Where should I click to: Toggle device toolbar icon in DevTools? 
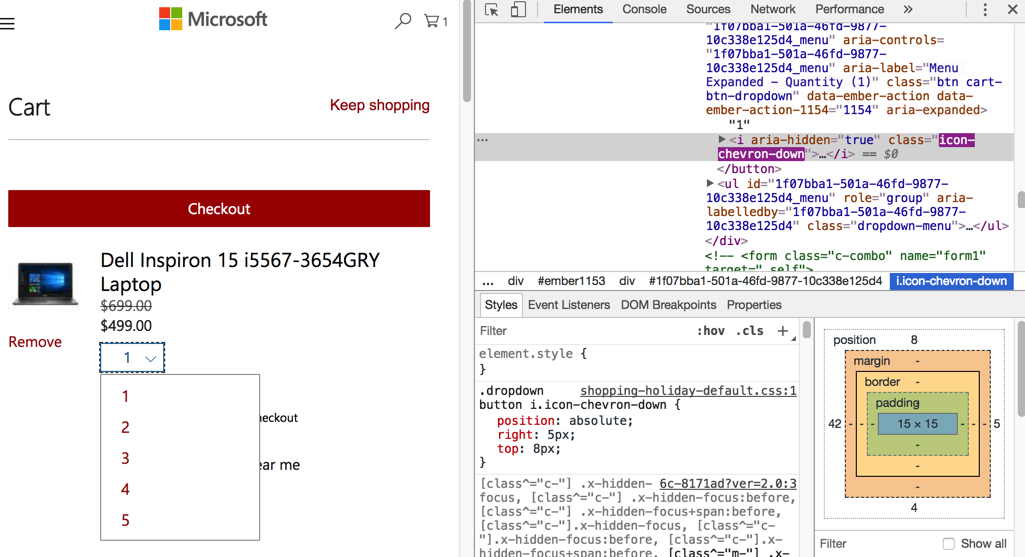coord(518,10)
